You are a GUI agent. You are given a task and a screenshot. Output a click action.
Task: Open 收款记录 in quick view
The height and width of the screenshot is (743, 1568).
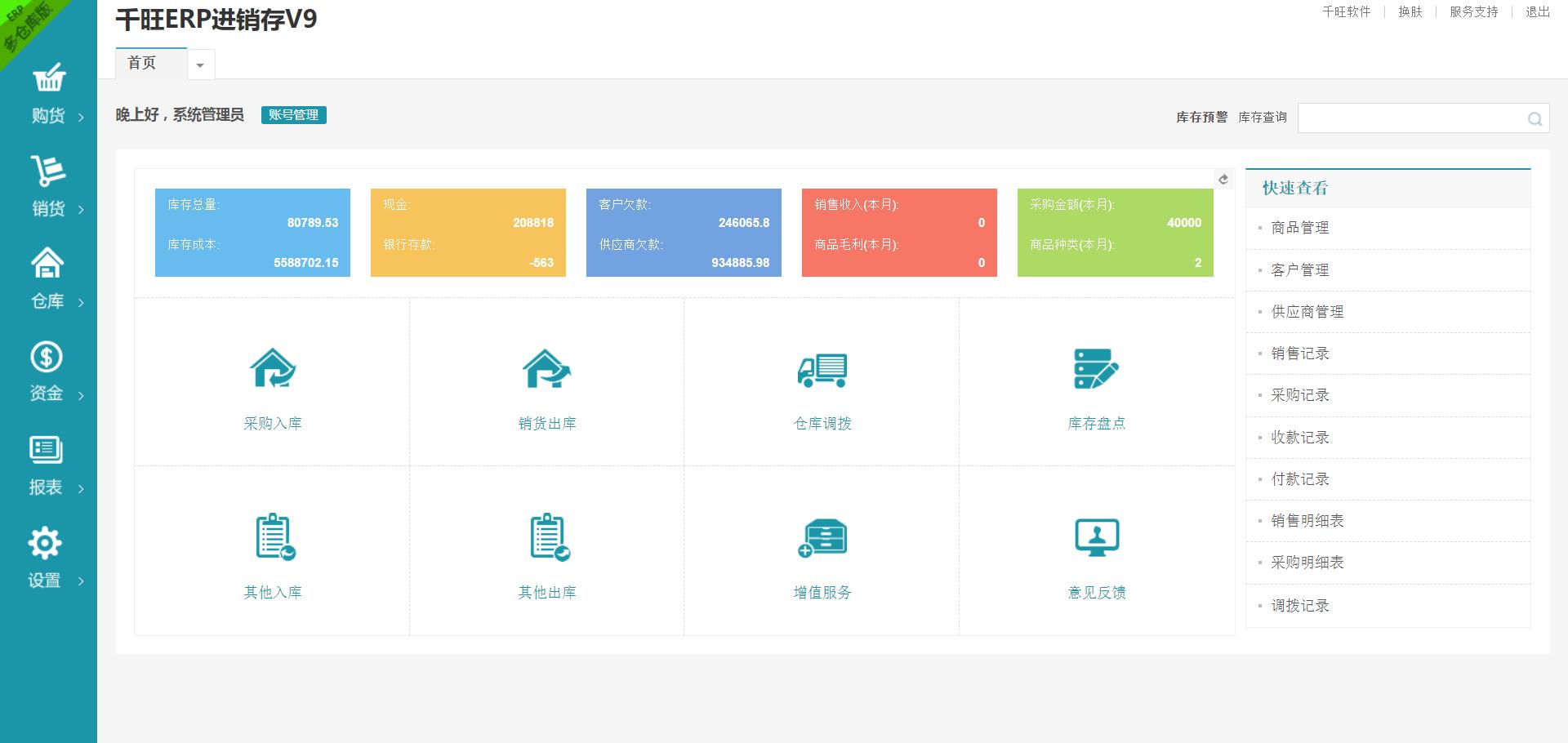[1300, 437]
